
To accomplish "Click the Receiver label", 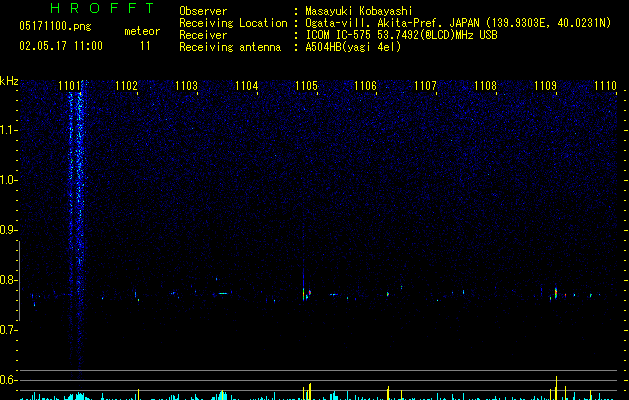I will pyautogui.click(x=203, y=35).
